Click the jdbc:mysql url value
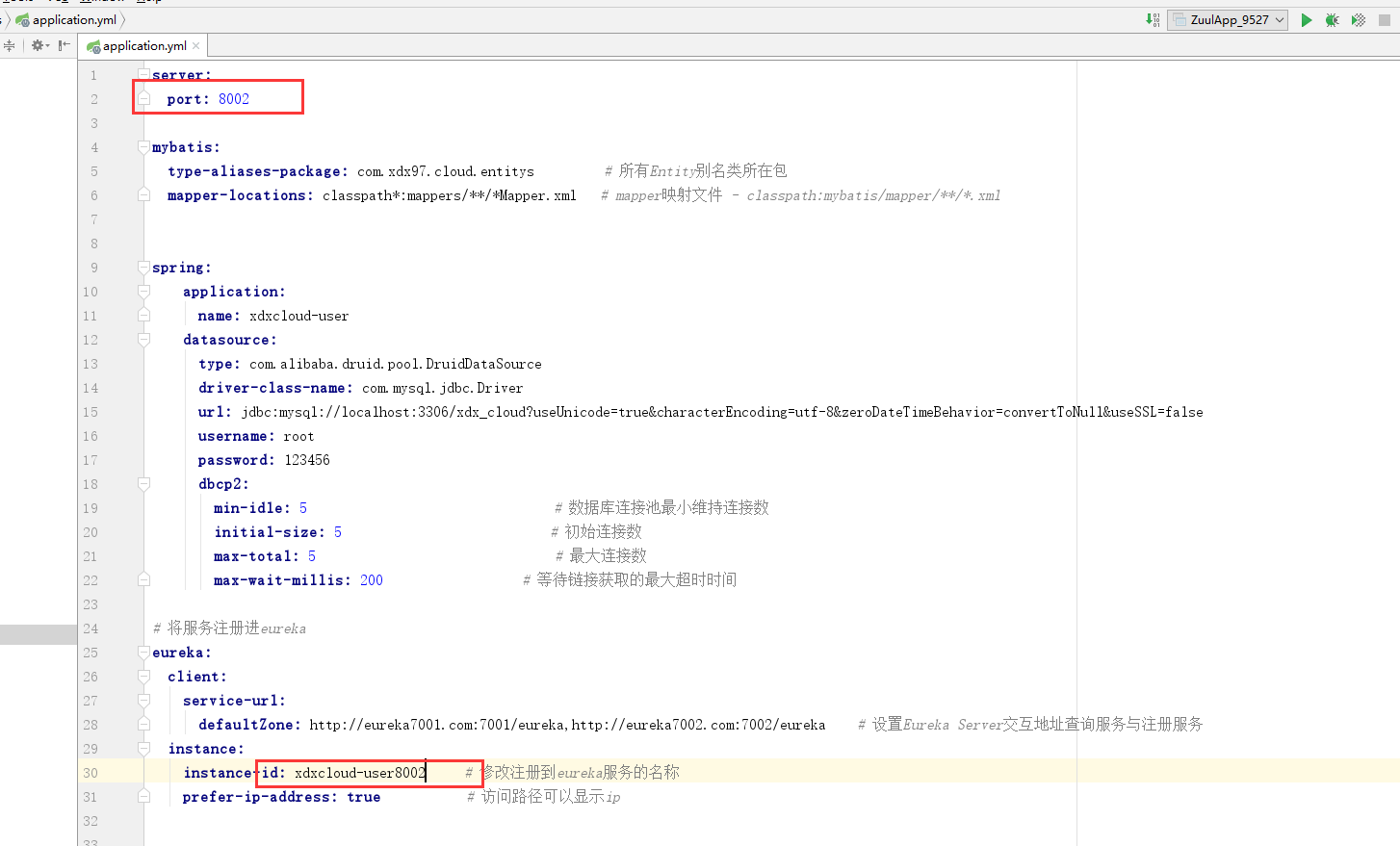Screen dimensions: 1400x846 pos(722,412)
